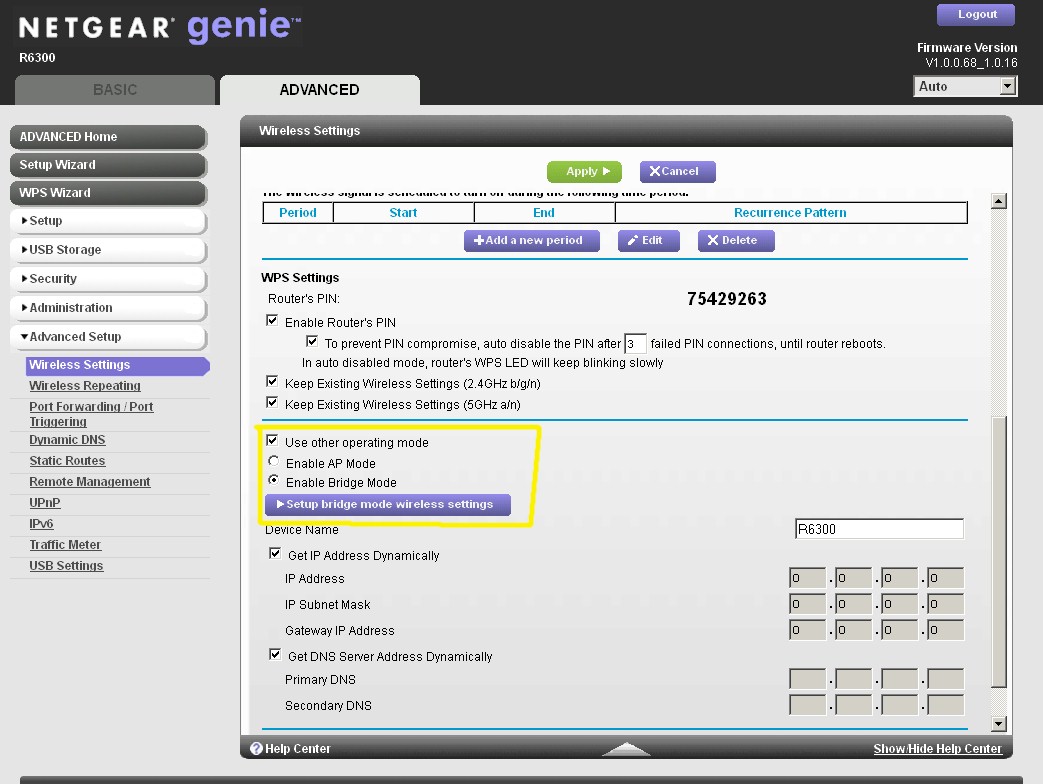The width and height of the screenshot is (1043, 784).
Task: Open the Dynamic DNS link
Action: (67, 440)
